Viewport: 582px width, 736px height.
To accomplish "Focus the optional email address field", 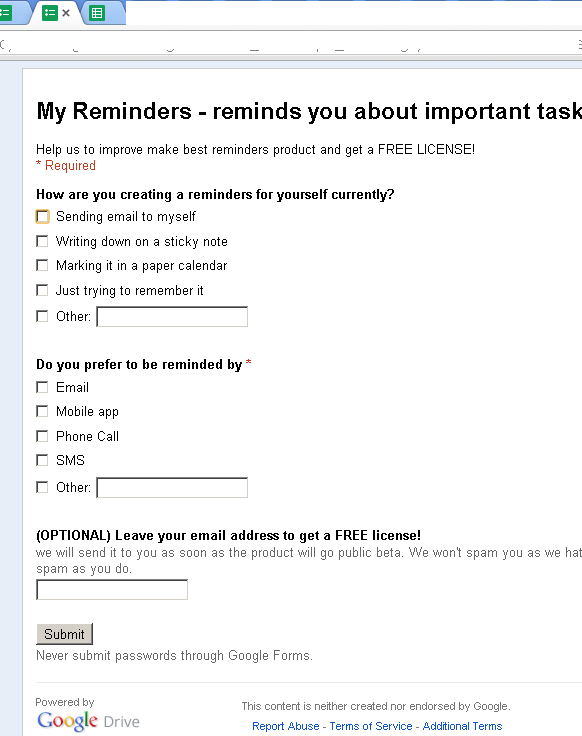I will [112, 590].
